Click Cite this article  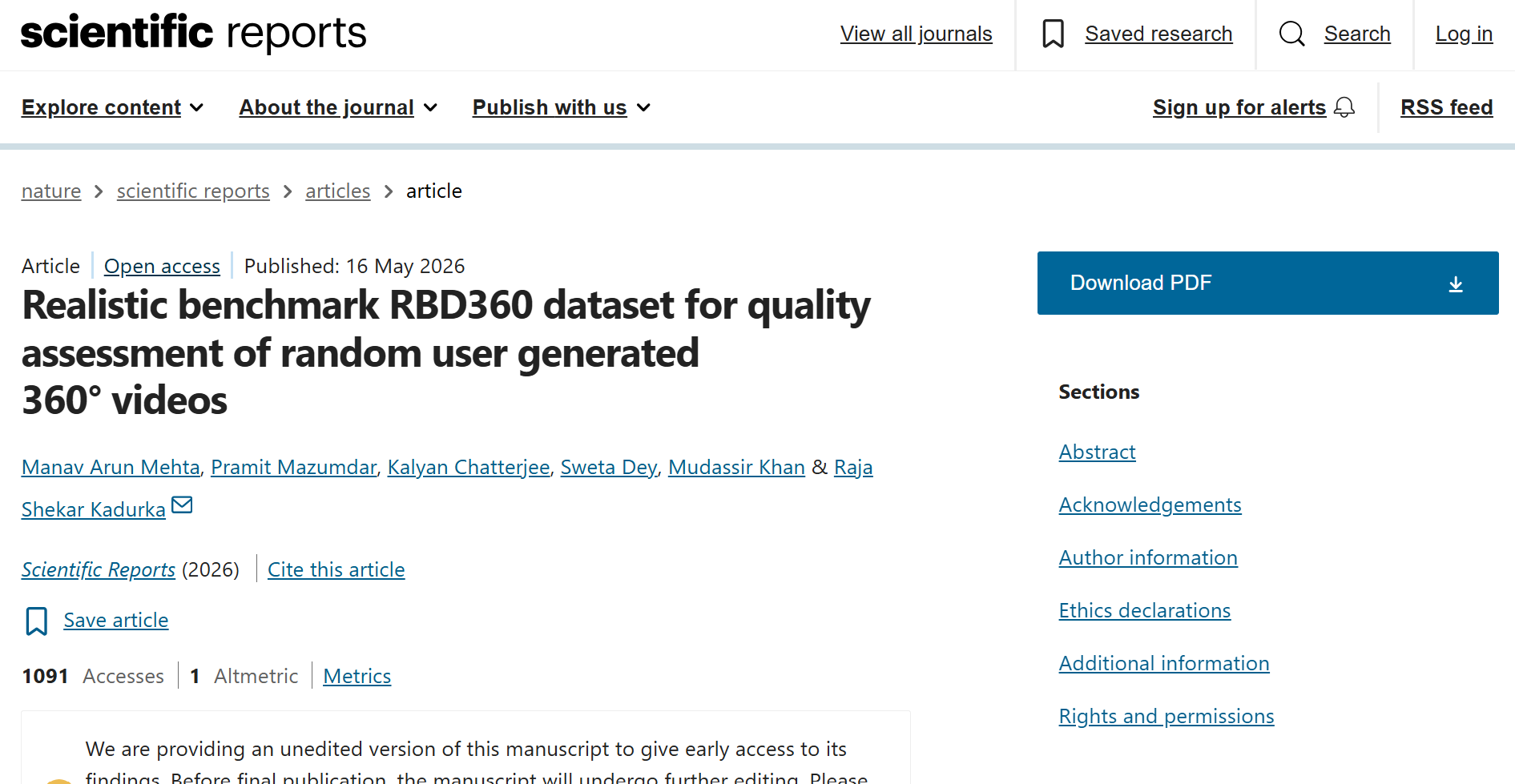pos(336,569)
